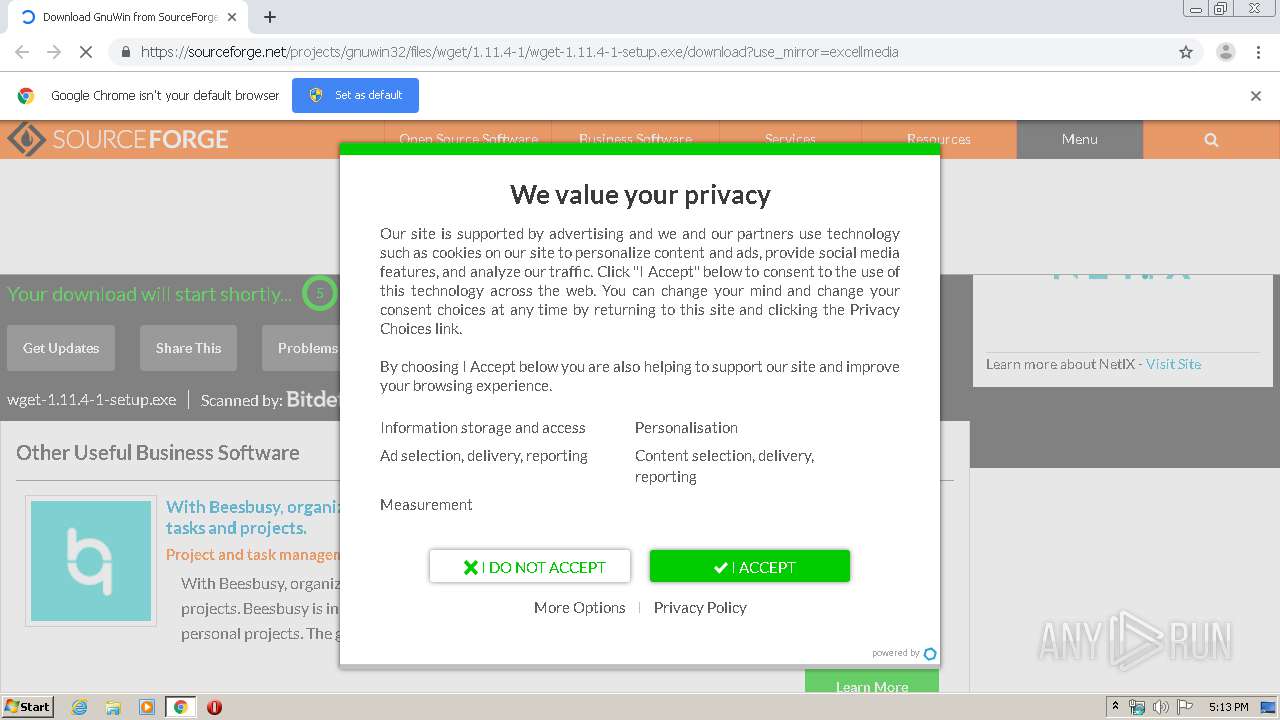Click the Share This button
The width and height of the screenshot is (1280, 720).
click(x=188, y=348)
